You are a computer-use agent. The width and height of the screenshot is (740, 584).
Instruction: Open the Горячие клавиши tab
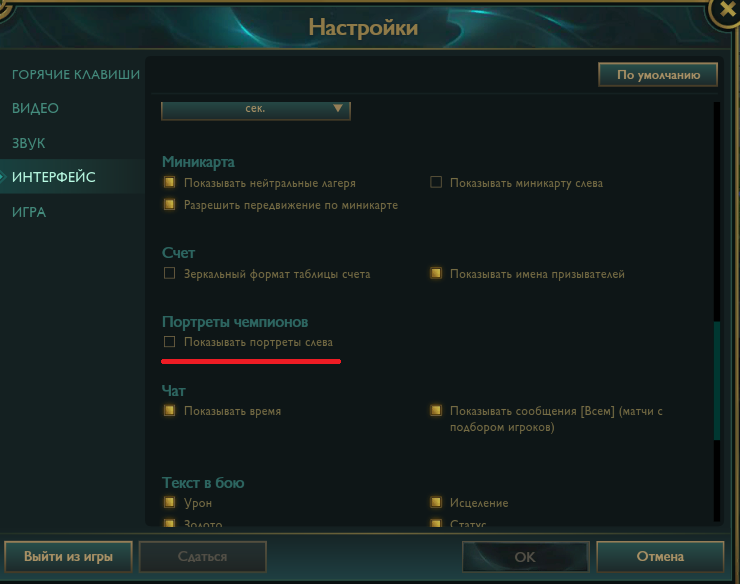(x=76, y=75)
